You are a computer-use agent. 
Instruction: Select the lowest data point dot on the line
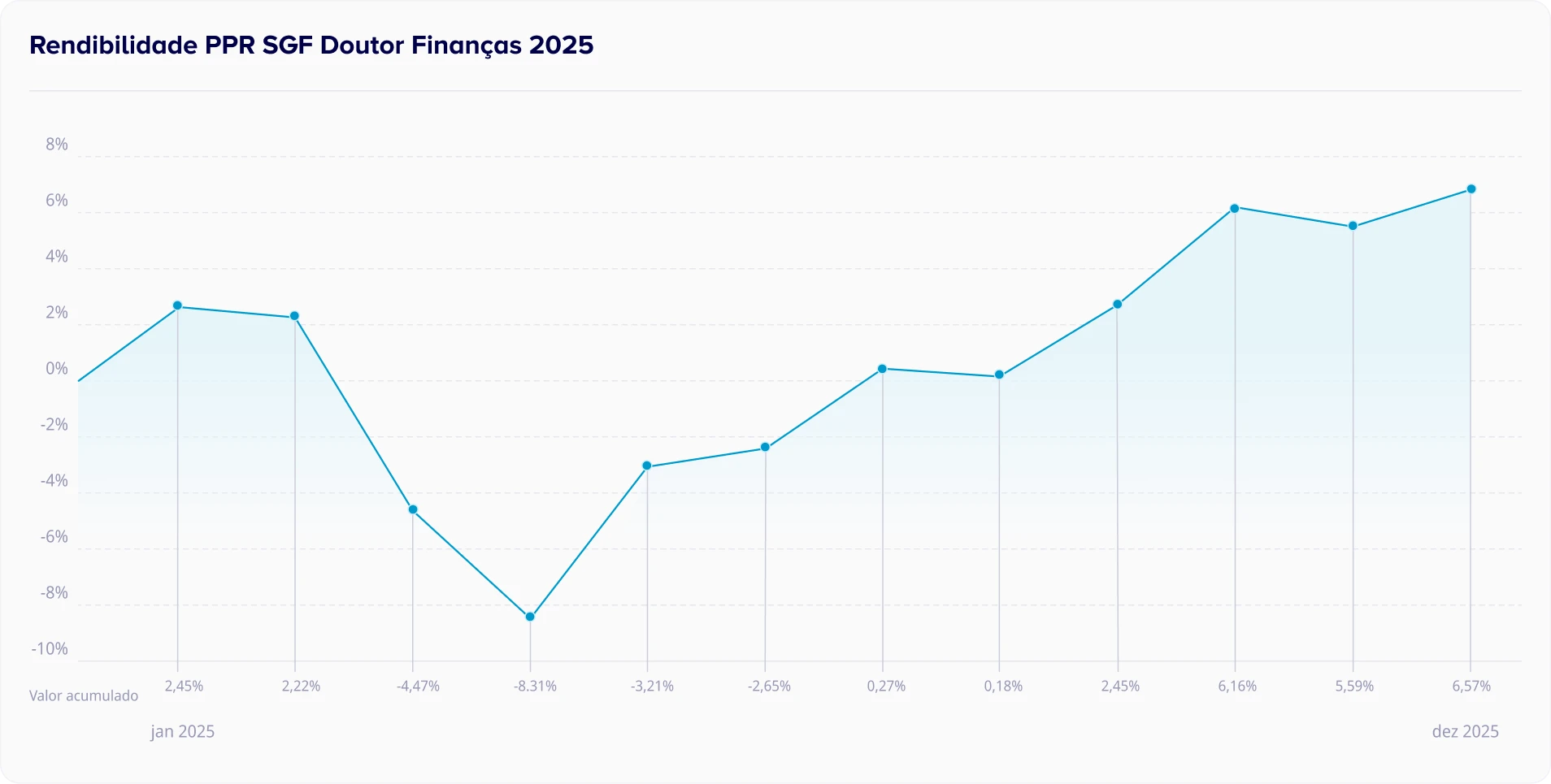(x=530, y=617)
